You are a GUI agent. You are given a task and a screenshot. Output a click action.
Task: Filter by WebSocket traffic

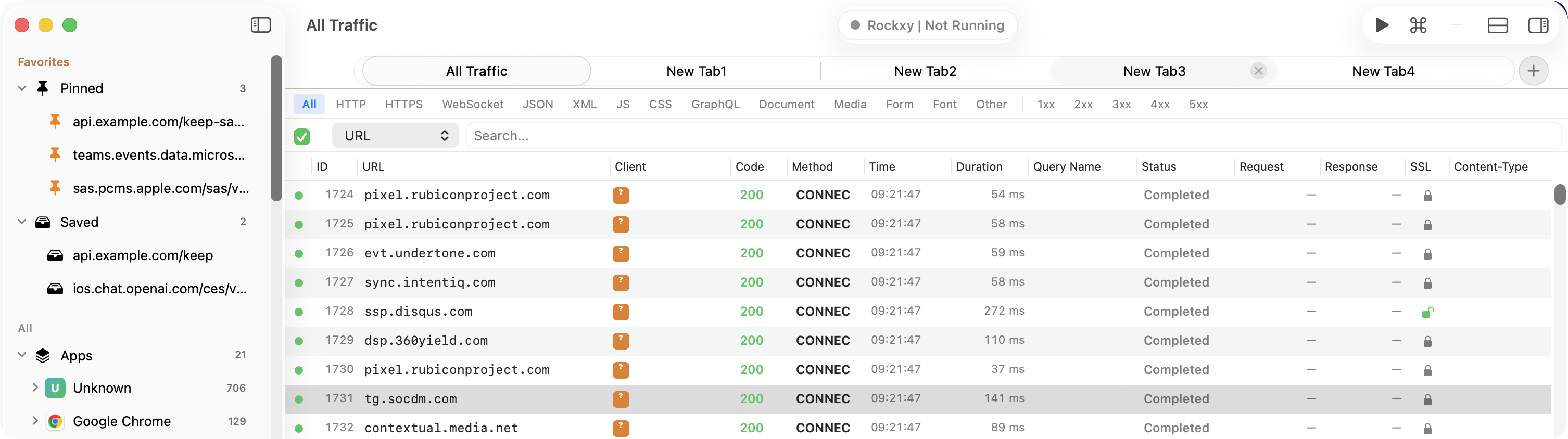click(x=472, y=104)
